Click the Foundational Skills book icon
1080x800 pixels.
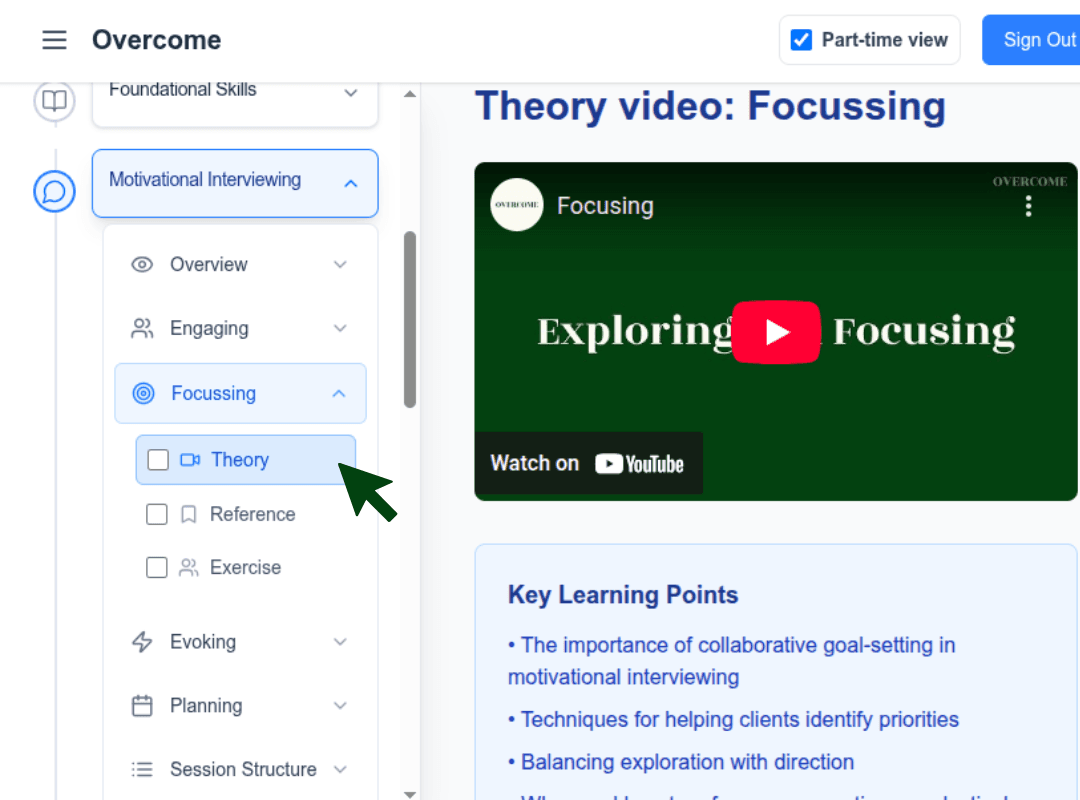(x=54, y=101)
